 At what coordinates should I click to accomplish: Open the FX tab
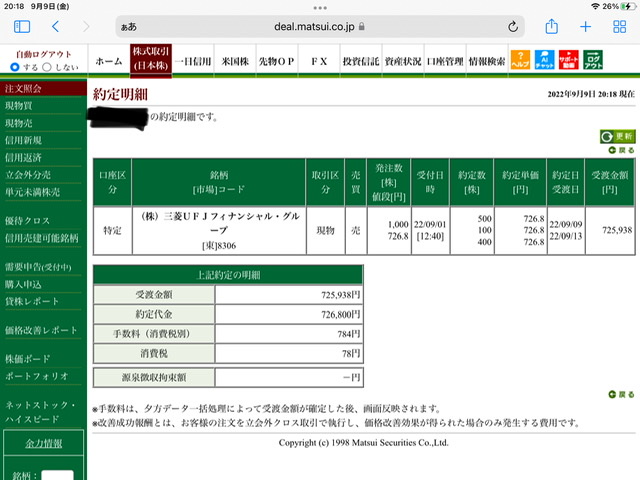[x=319, y=61]
